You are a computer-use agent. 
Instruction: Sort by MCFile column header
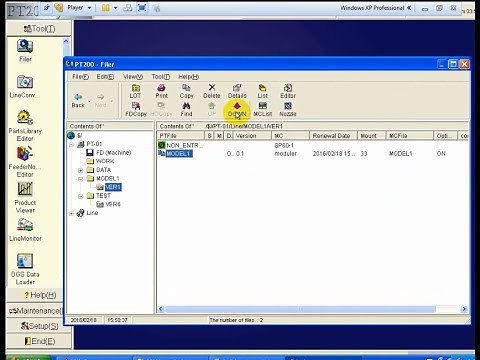pos(410,136)
